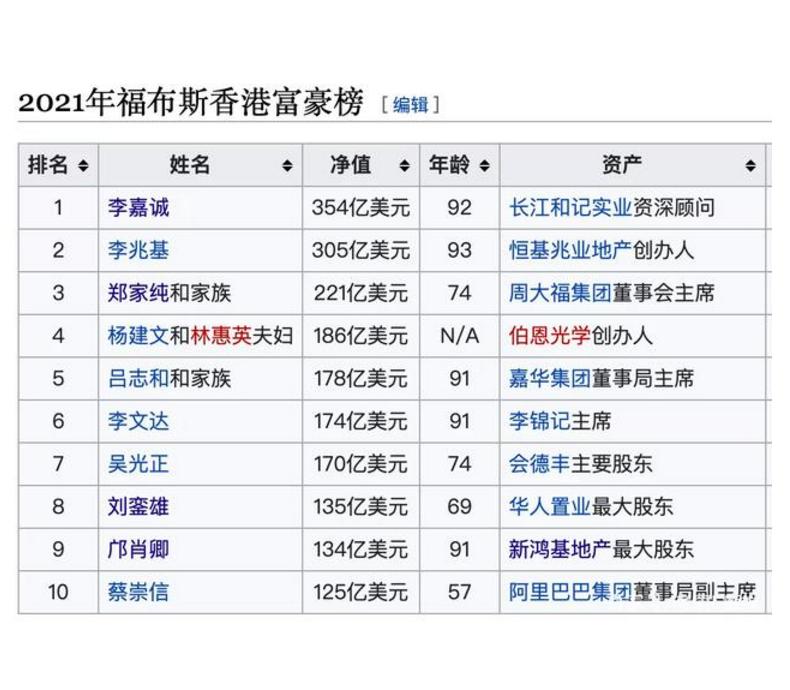790x690 pixels.
Task: Visit the 吕志和 page link
Action: coord(138,379)
